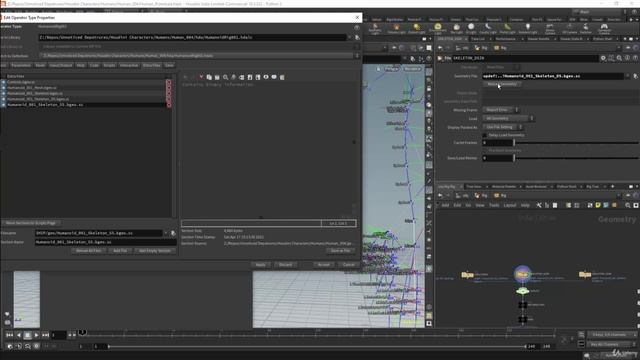The image size is (640, 360).
Task: Jump to first frame on playbar
Action: point(9,335)
